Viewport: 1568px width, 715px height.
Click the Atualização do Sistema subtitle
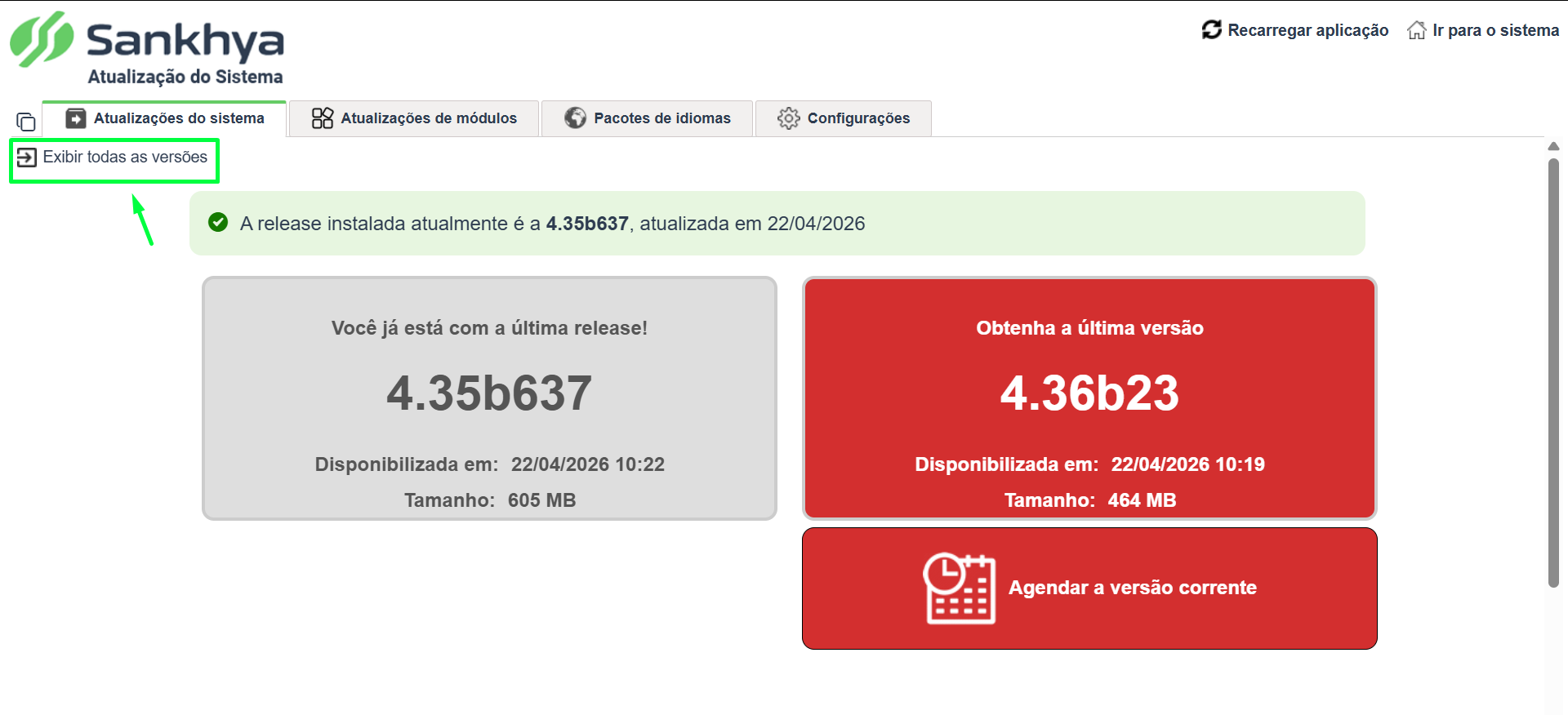pos(185,77)
